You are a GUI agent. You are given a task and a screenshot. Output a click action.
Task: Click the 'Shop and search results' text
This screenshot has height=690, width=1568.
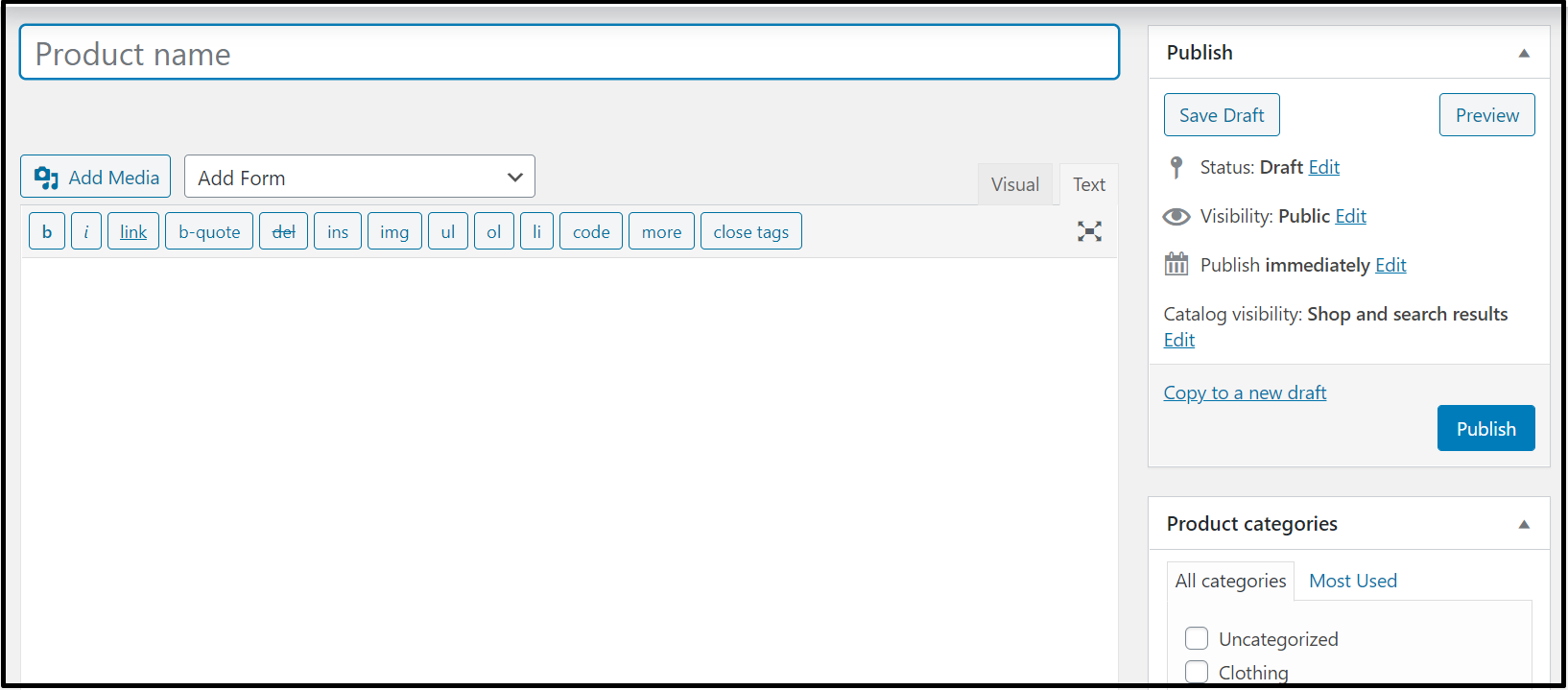click(x=1408, y=314)
